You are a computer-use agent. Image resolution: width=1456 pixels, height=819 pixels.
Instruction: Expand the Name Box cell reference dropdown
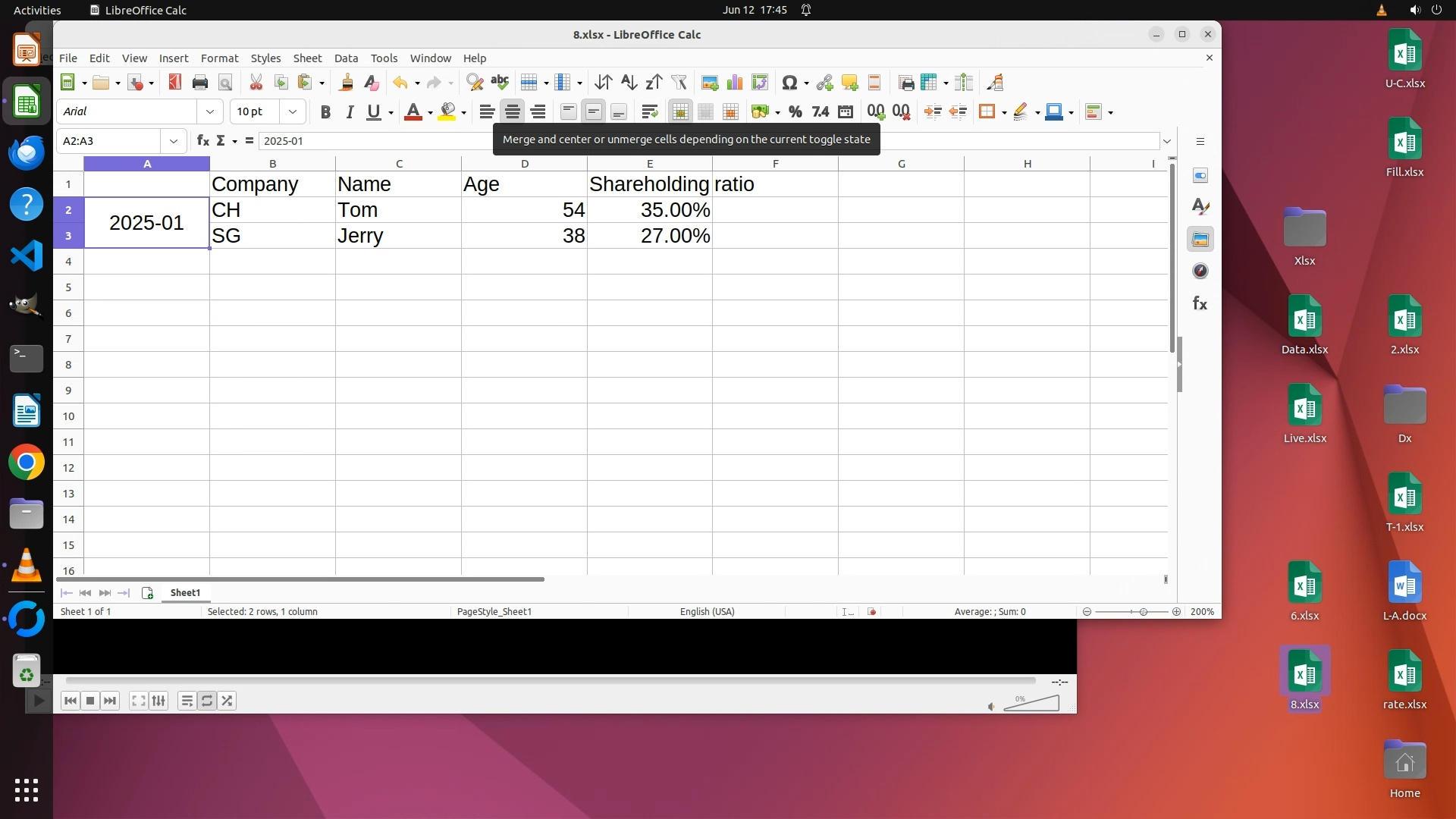click(174, 141)
